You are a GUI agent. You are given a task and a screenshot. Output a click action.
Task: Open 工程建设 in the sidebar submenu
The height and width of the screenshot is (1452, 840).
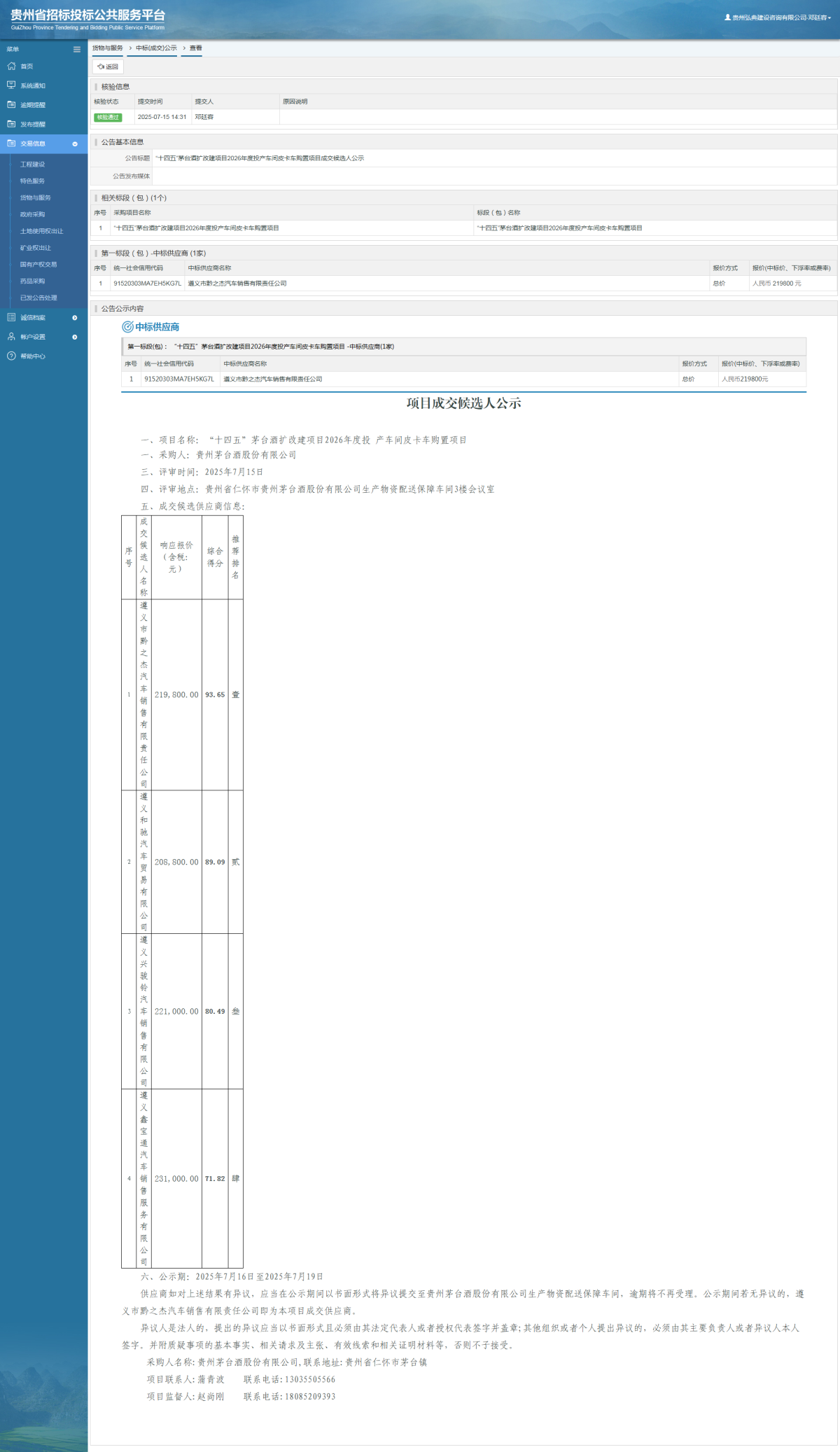[32, 165]
